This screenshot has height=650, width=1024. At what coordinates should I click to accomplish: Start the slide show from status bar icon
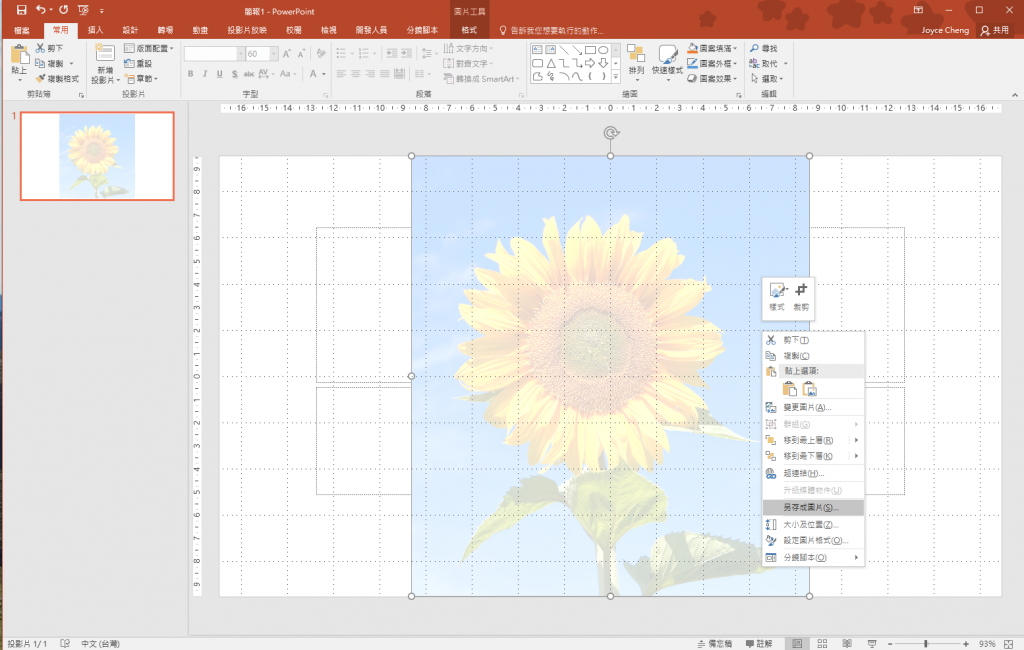(872, 643)
